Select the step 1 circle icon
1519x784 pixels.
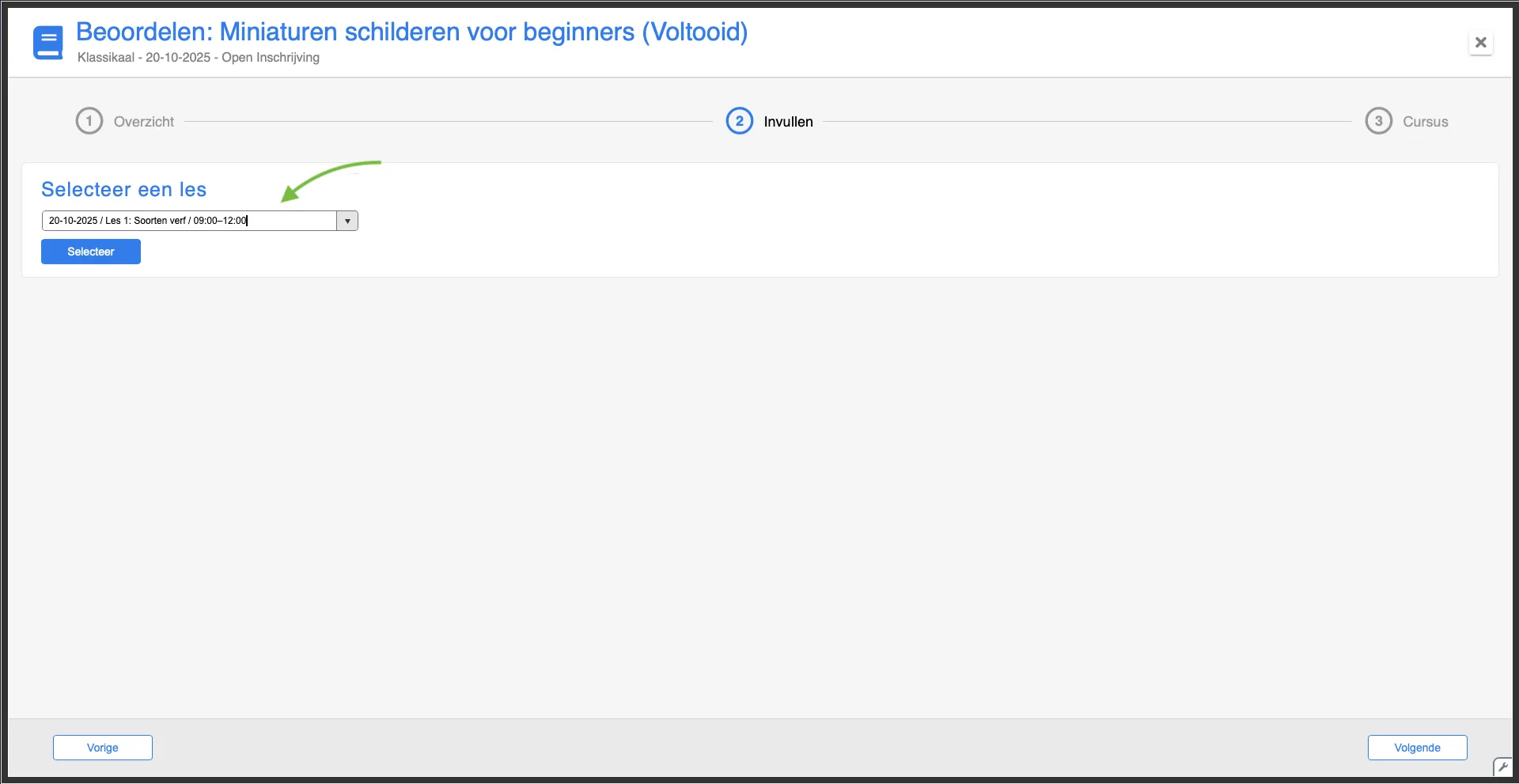[89, 121]
